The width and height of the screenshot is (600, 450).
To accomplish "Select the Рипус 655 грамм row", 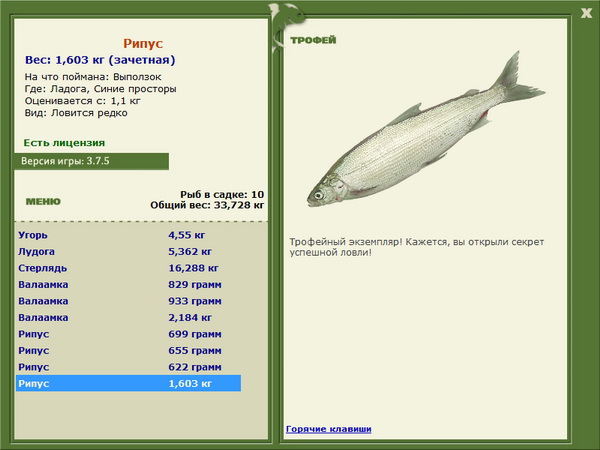I will (x=128, y=350).
